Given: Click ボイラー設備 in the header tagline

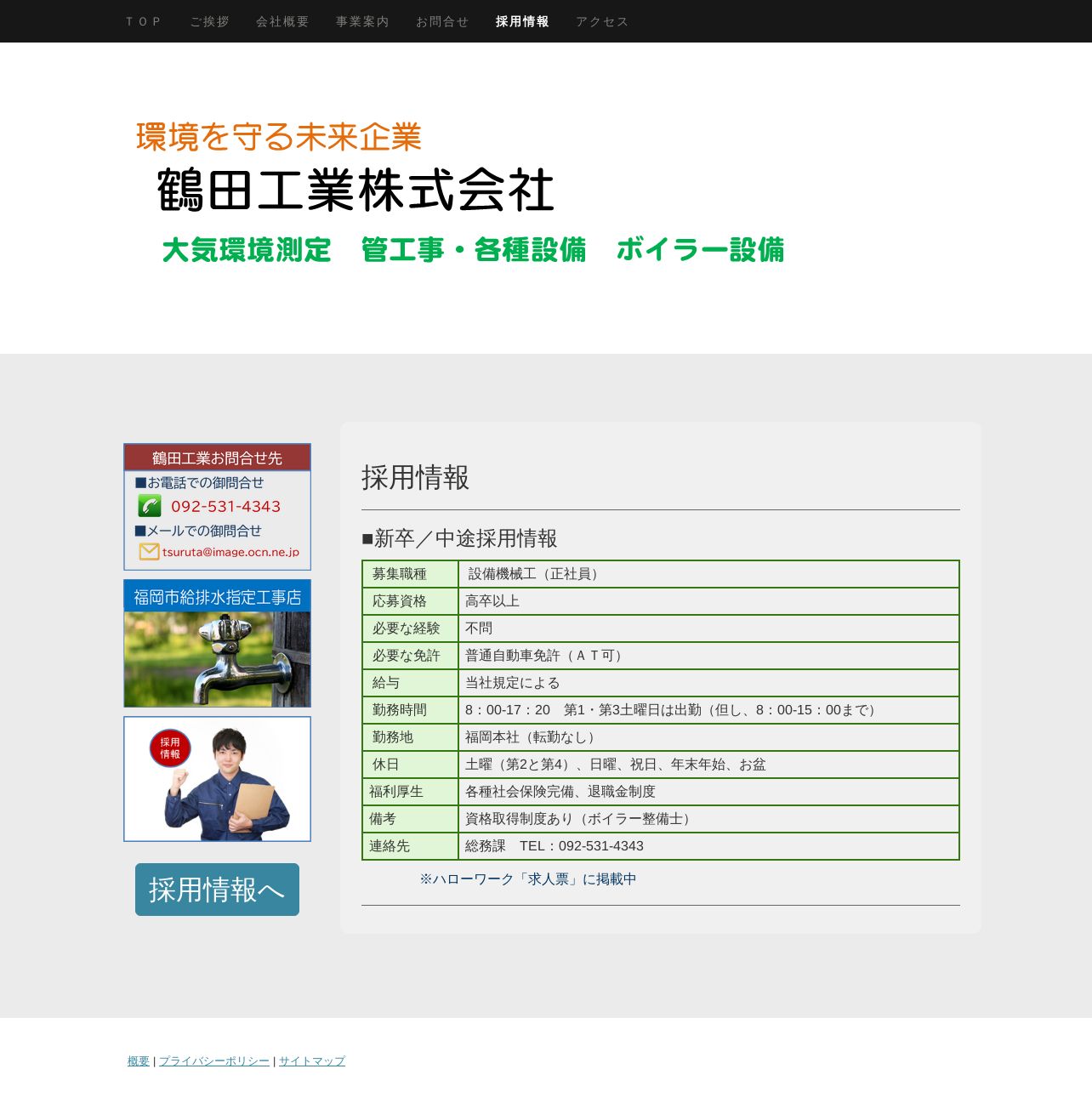Looking at the screenshot, I should 700,250.
